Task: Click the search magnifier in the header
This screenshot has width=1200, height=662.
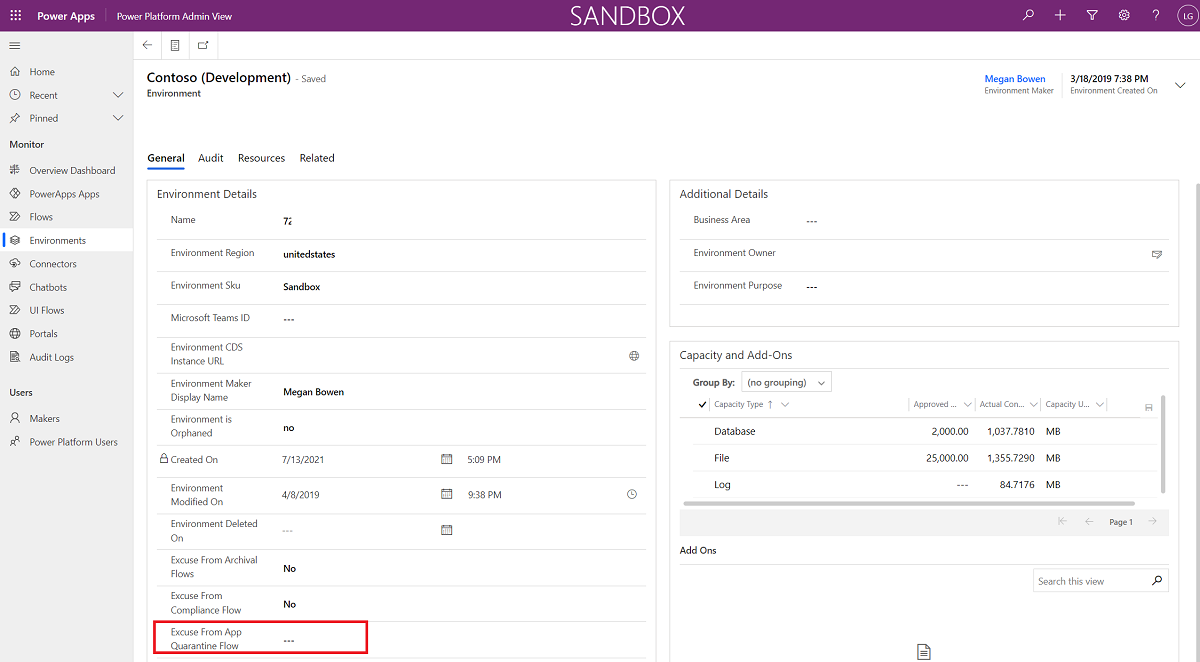Action: click(1028, 16)
